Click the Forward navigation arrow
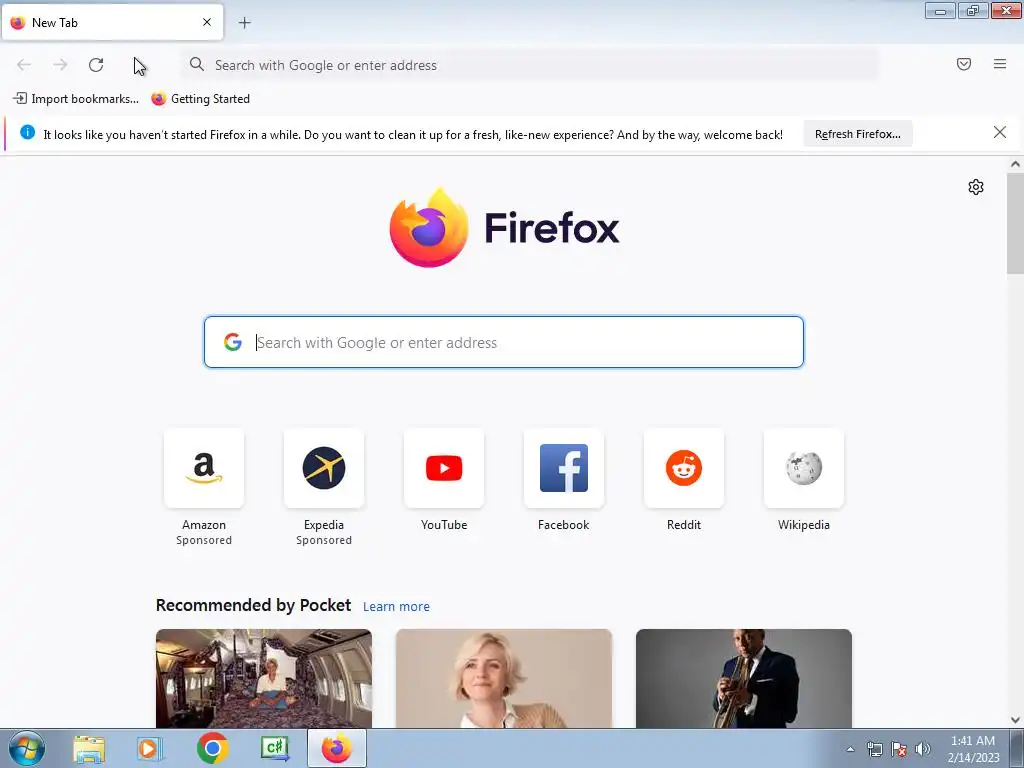 (x=60, y=65)
